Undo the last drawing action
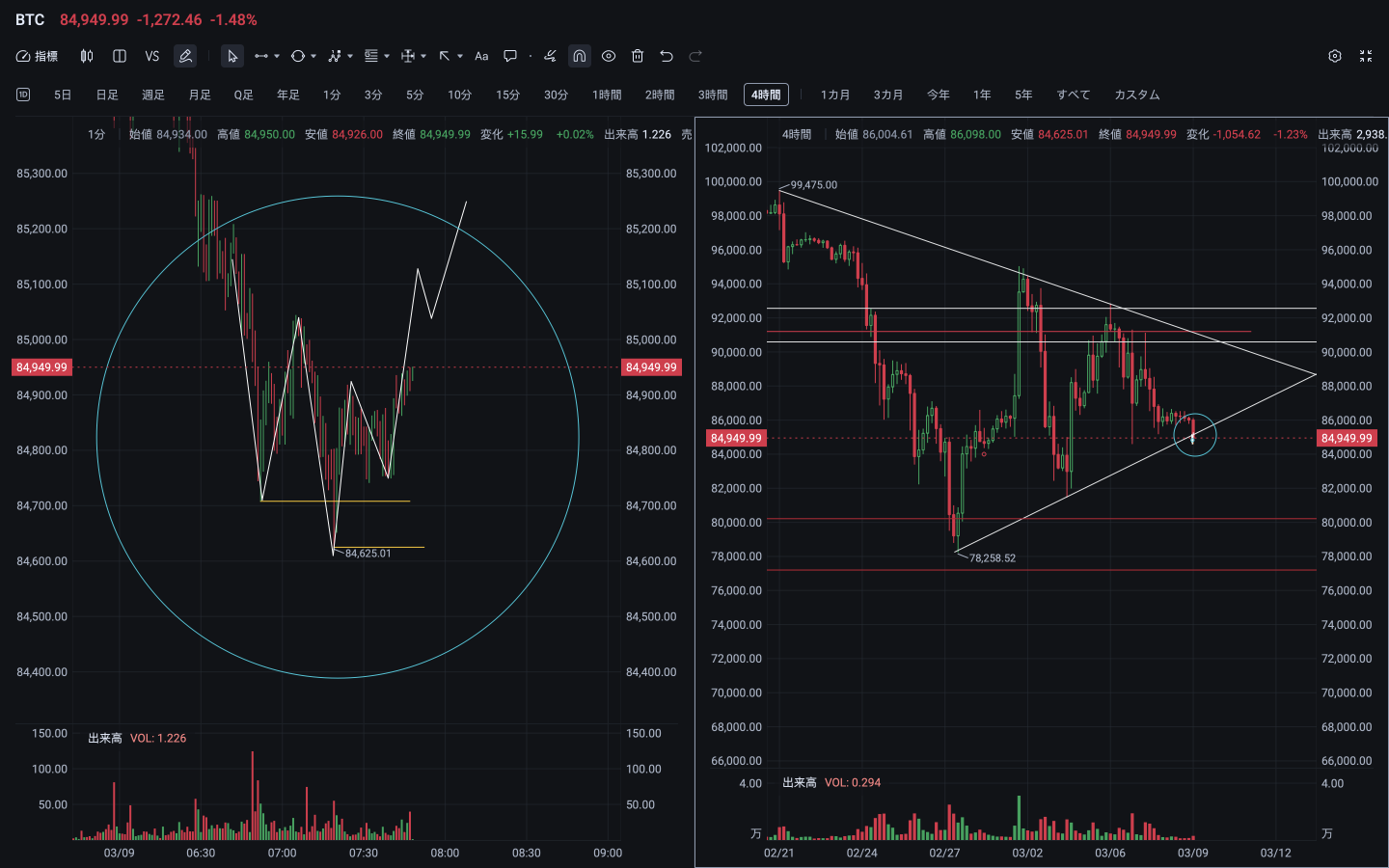The width and height of the screenshot is (1389, 868). click(667, 56)
